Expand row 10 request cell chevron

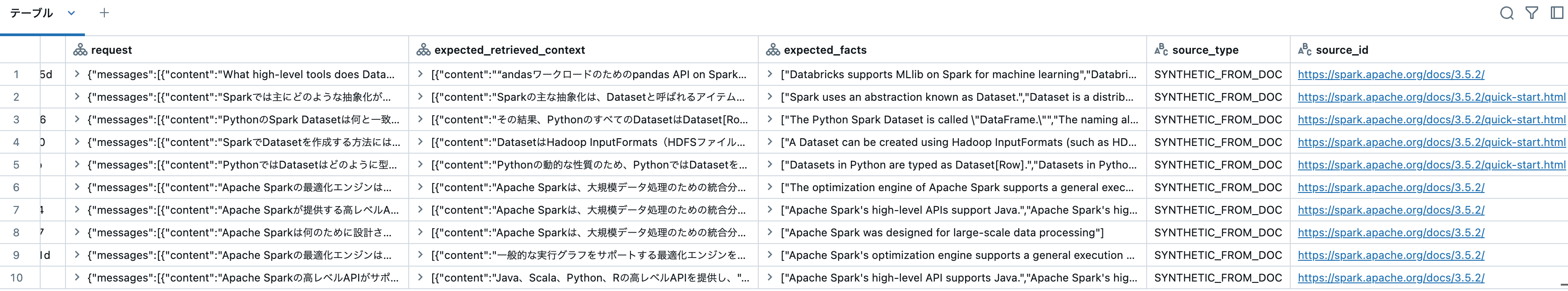[x=77, y=277]
